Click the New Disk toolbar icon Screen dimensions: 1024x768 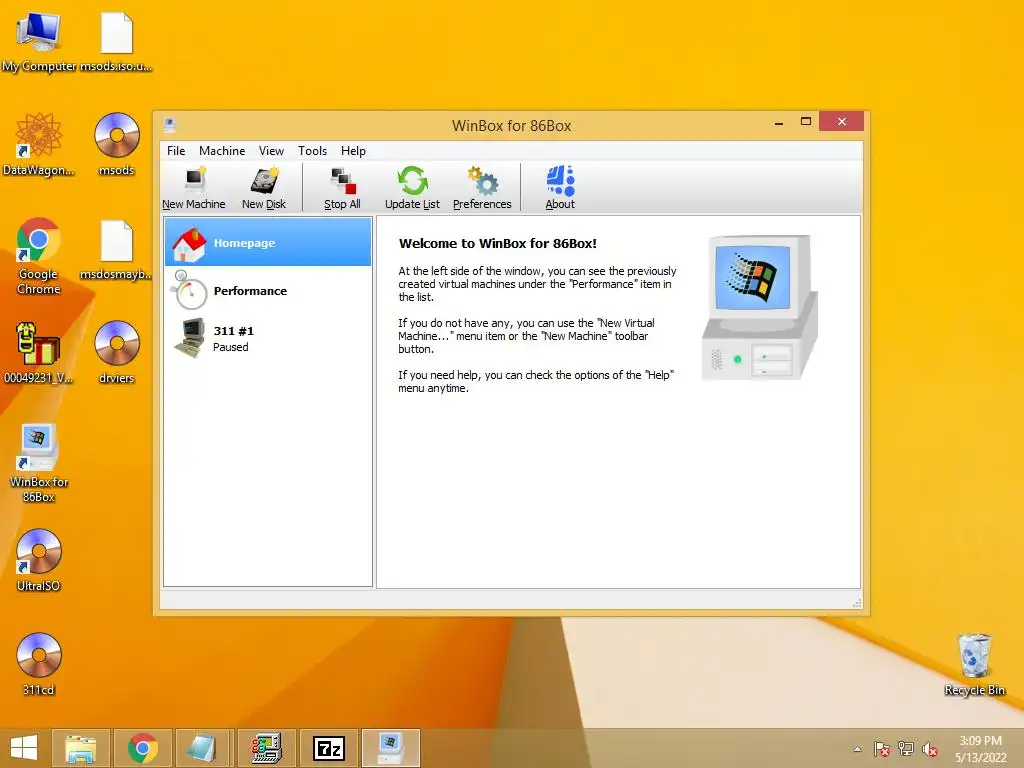coord(264,188)
